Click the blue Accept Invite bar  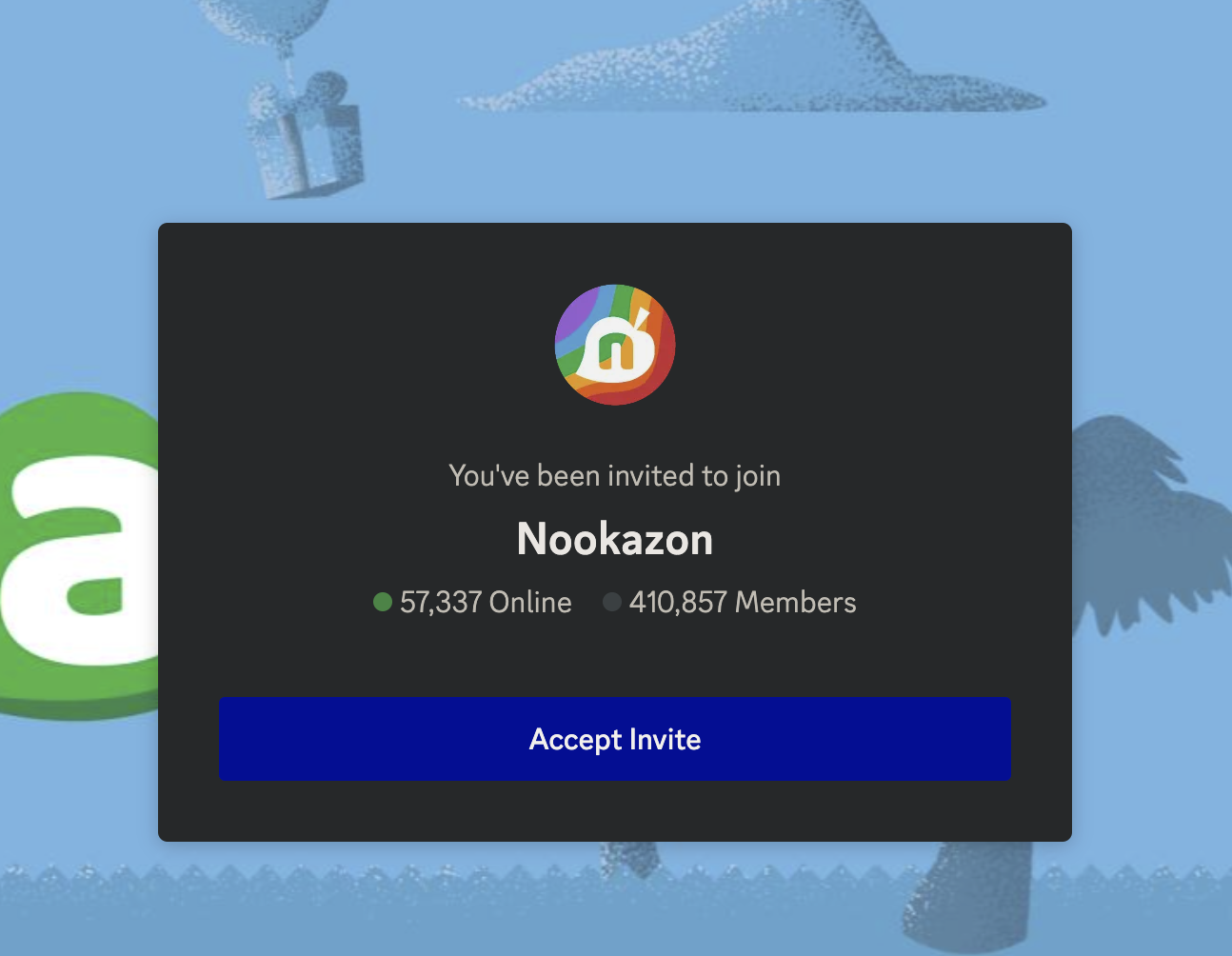(x=614, y=739)
